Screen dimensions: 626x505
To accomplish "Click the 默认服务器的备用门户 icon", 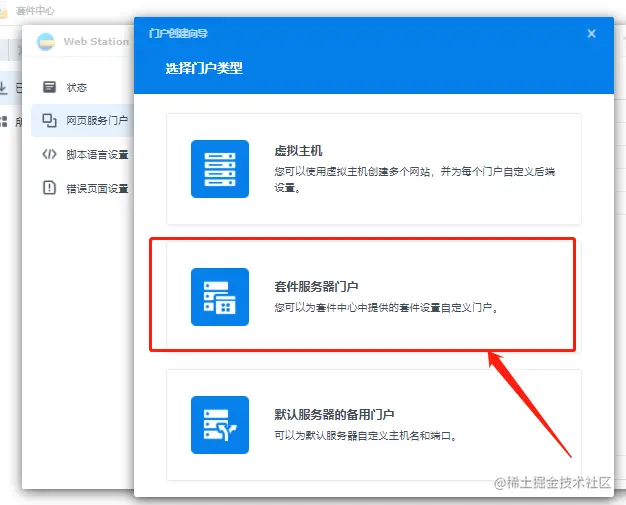I will [x=220, y=425].
